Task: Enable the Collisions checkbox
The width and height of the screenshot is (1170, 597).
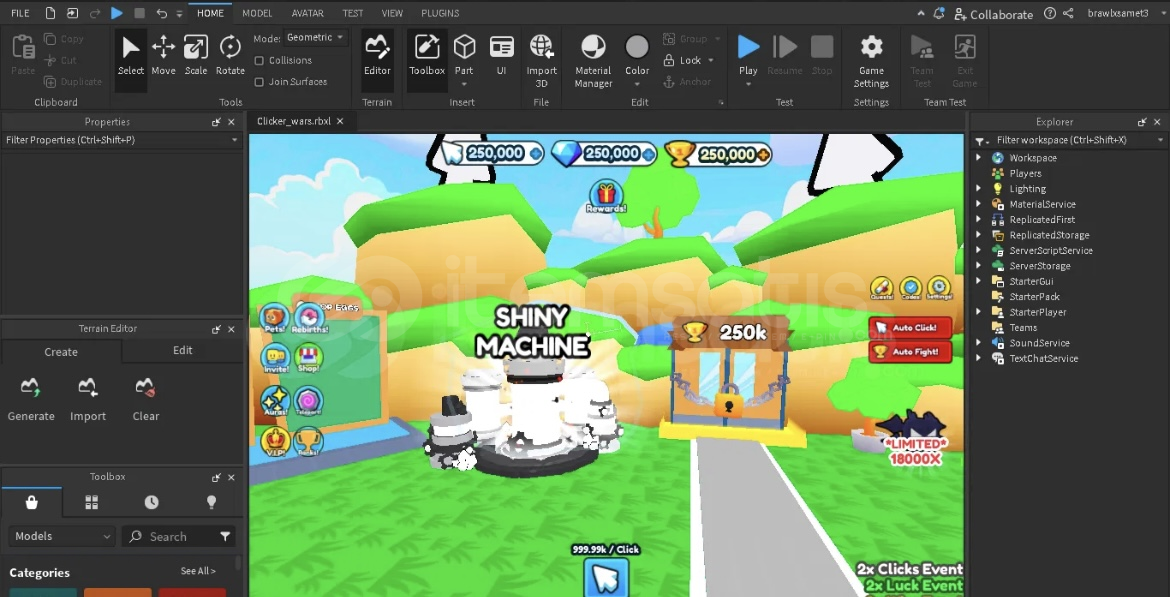Action: point(260,60)
